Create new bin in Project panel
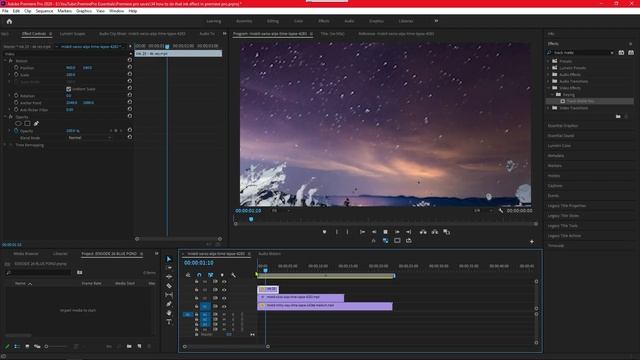Image resolution: width=640 pixels, height=360 pixels. [x=129, y=346]
